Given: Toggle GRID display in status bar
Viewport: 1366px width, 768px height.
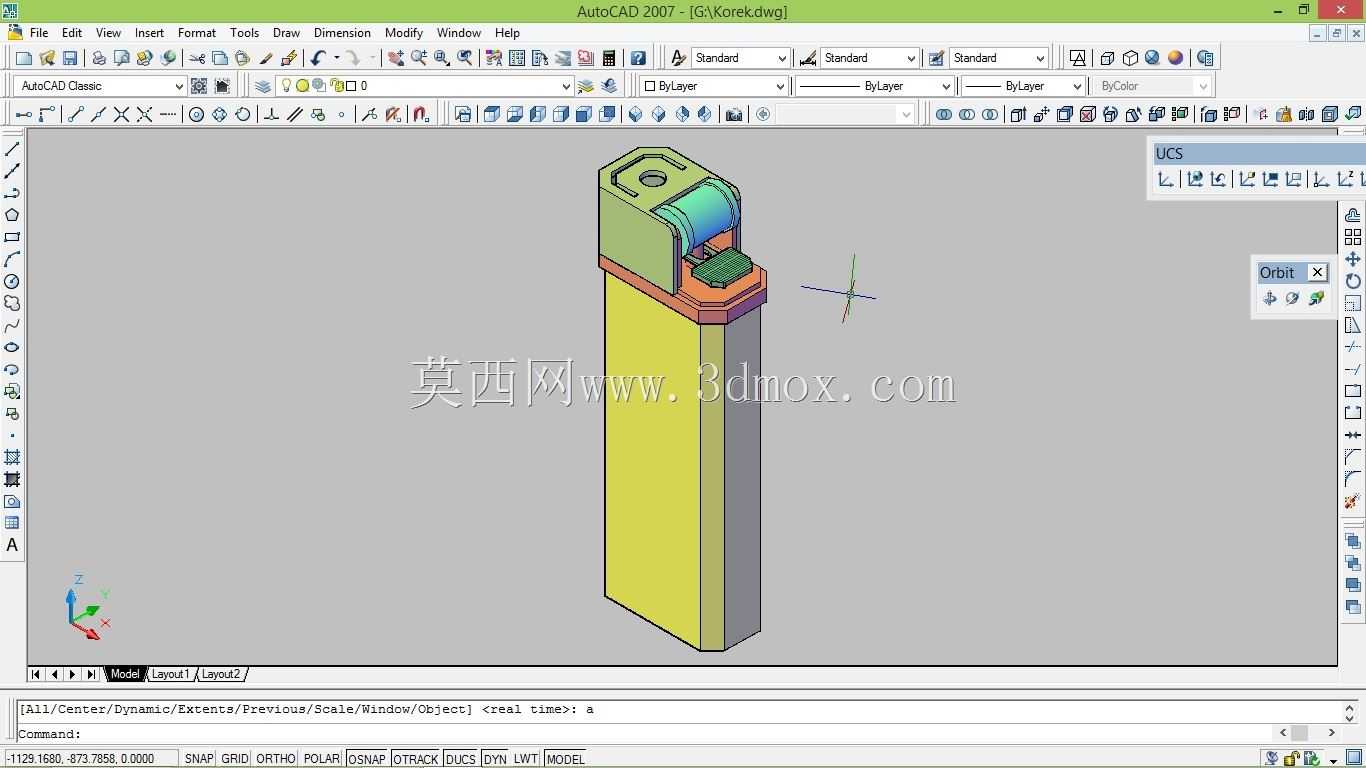Looking at the screenshot, I should point(235,759).
